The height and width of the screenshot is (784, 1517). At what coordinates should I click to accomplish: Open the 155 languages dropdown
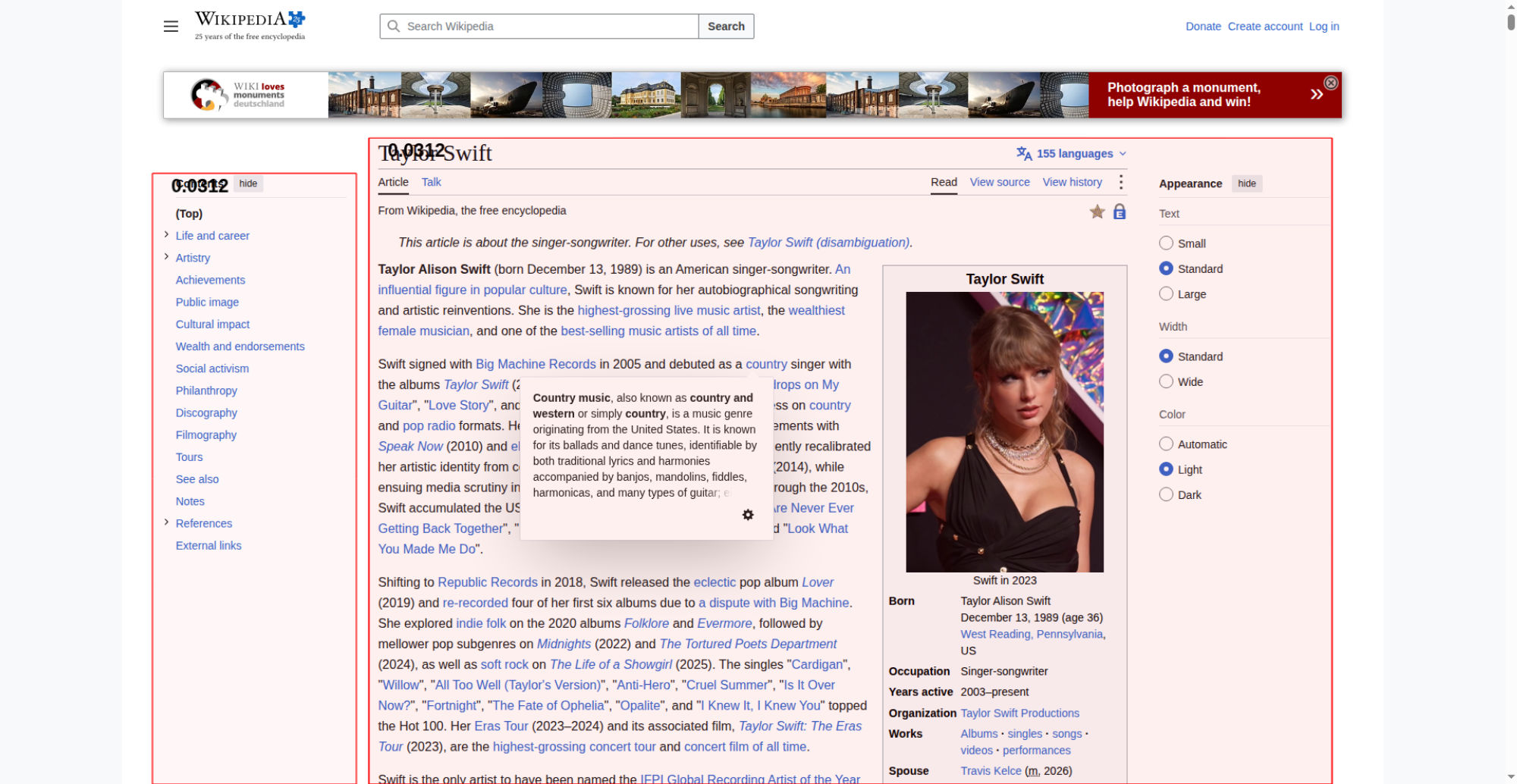click(x=1072, y=154)
